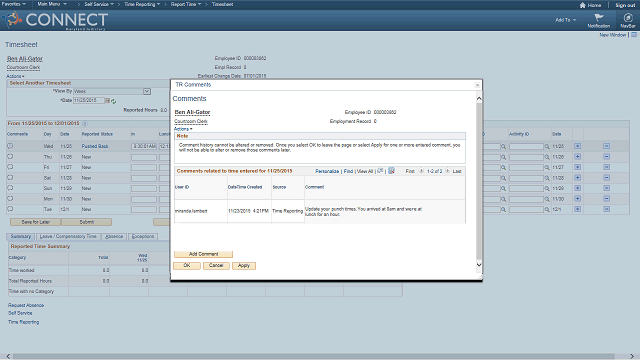Open the View By Week dropdown
The height and width of the screenshot is (360, 640).
point(147,91)
